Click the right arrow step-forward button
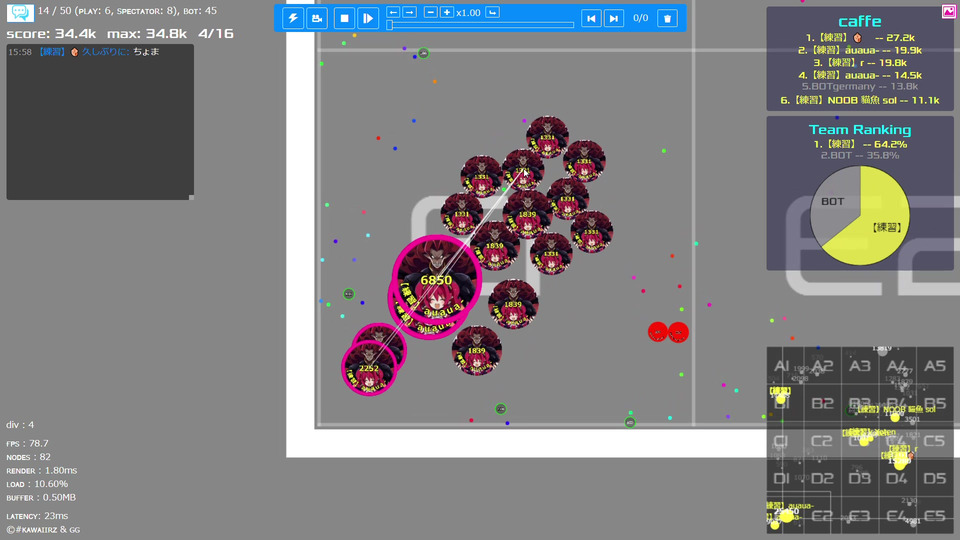This screenshot has height=540, width=960. coord(410,12)
